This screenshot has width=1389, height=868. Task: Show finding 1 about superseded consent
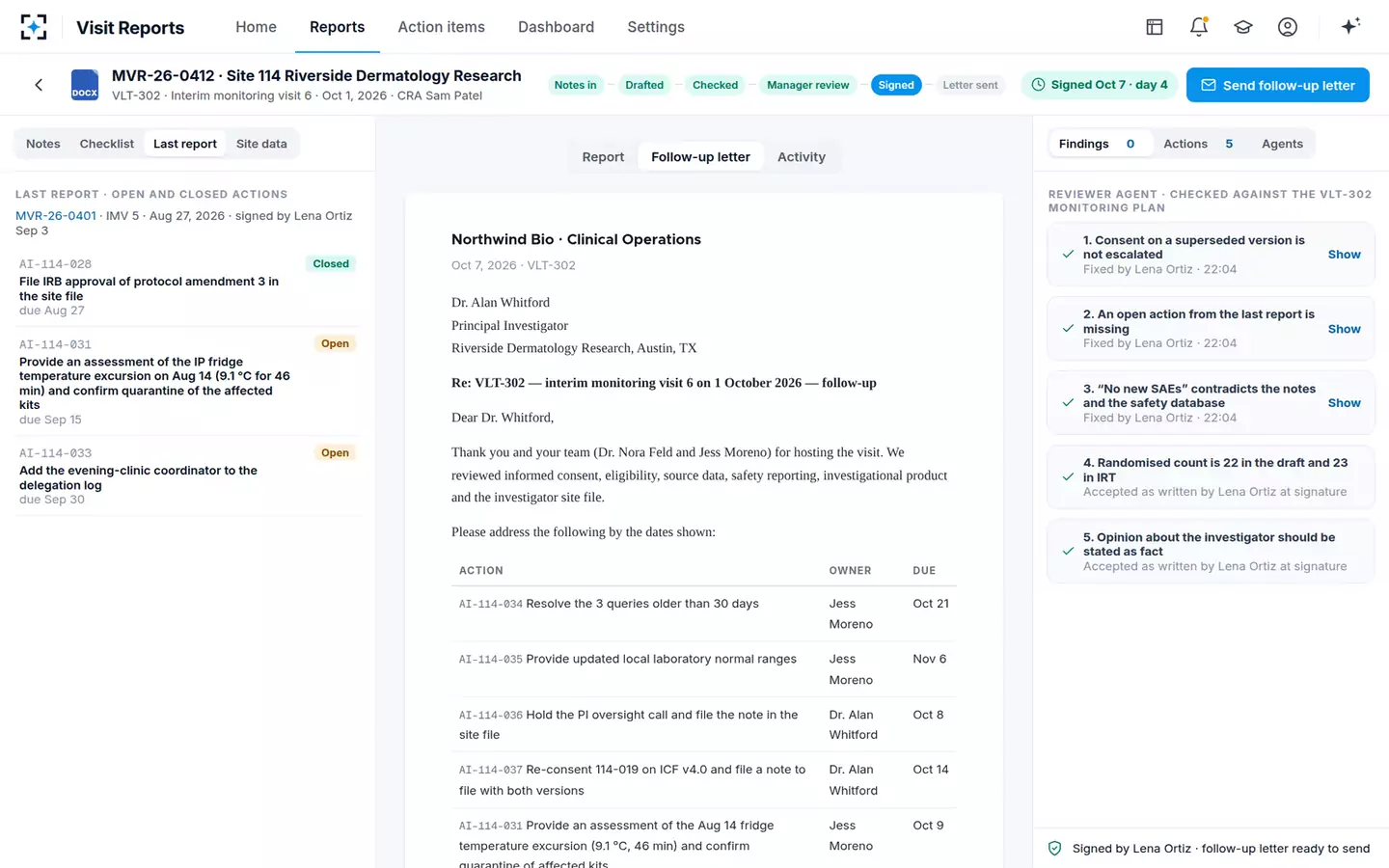point(1344,255)
